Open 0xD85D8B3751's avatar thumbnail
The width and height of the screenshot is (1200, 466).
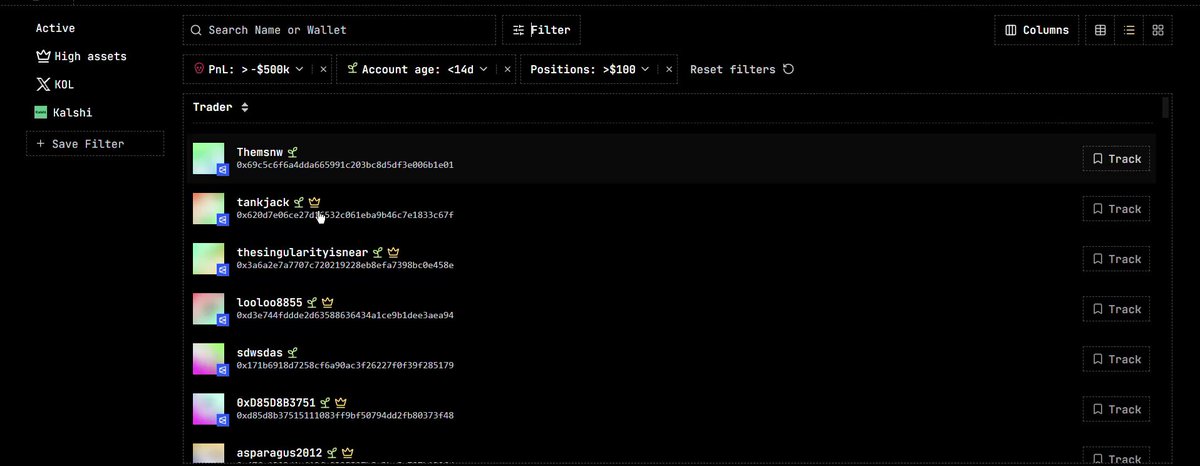click(209, 409)
